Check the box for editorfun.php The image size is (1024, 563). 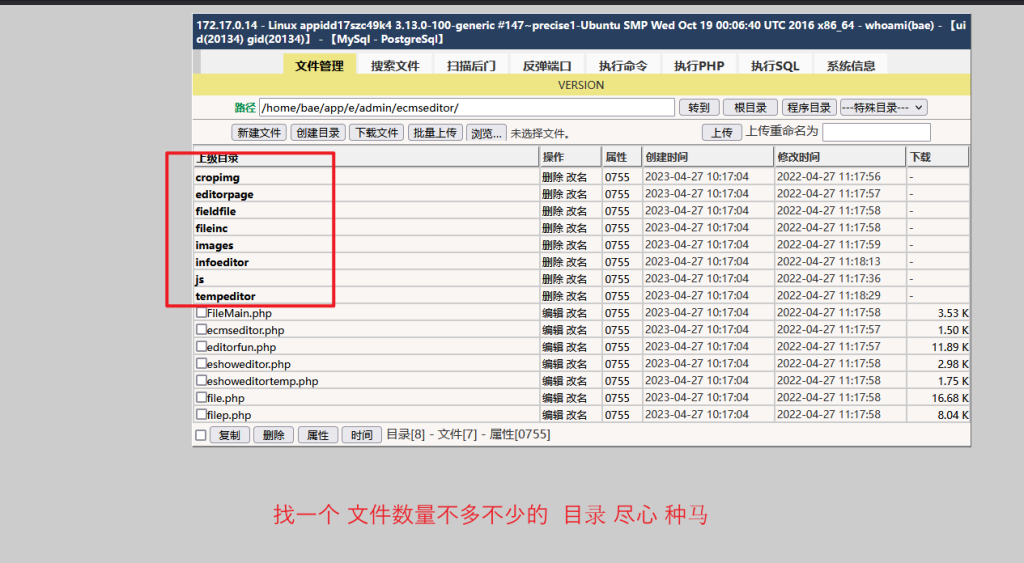201,347
